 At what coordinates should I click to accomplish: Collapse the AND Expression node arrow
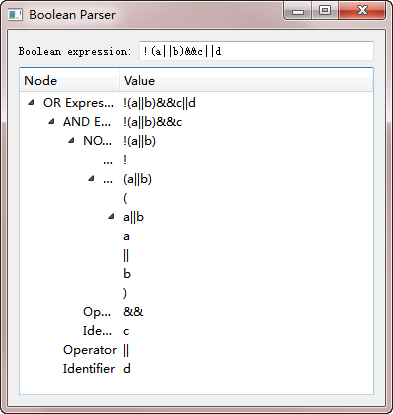pyautogui.click(x=51, y=122)
